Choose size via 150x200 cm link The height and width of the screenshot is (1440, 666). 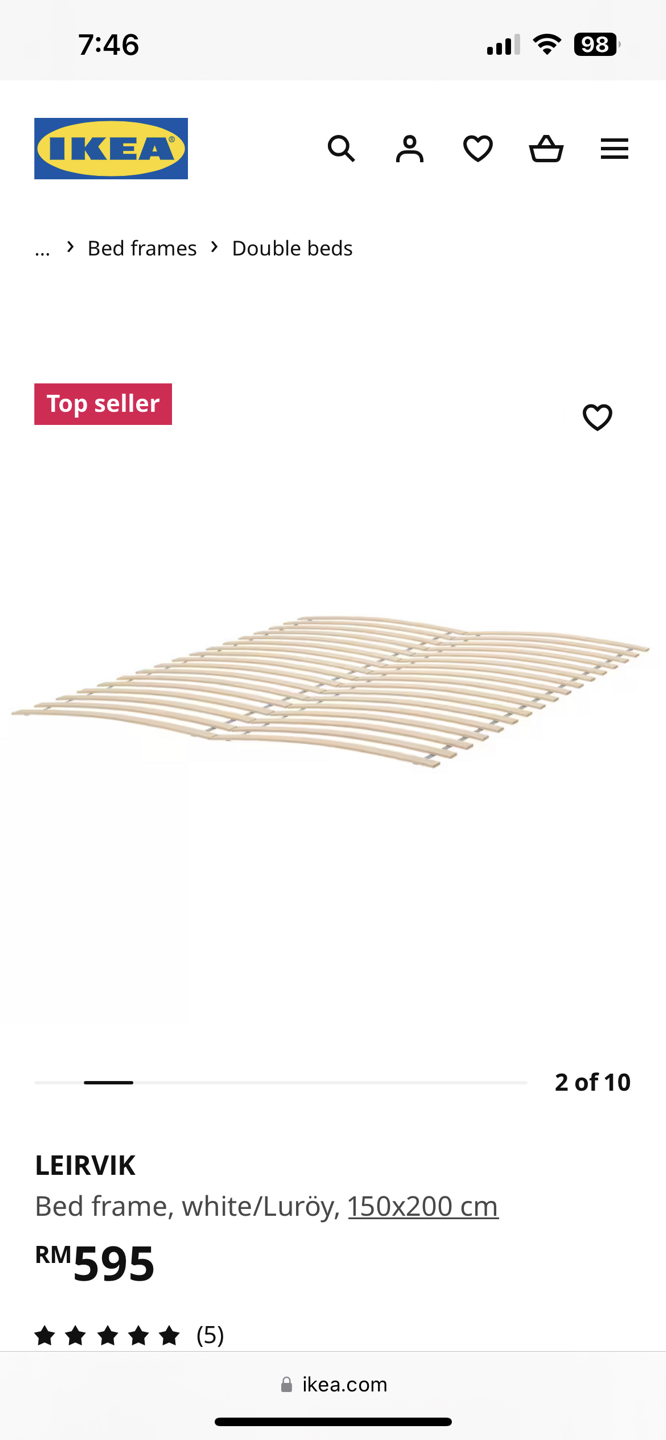pyautogui.click(x=423, y=1206)
